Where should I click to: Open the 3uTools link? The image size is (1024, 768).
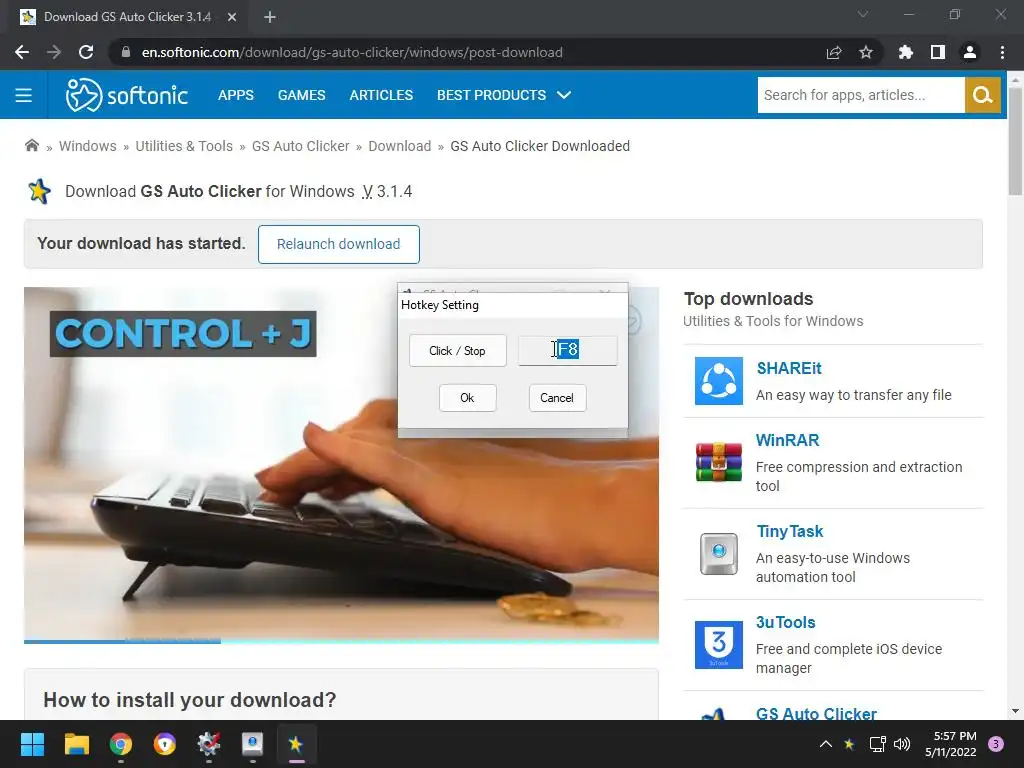pos(786,622)
